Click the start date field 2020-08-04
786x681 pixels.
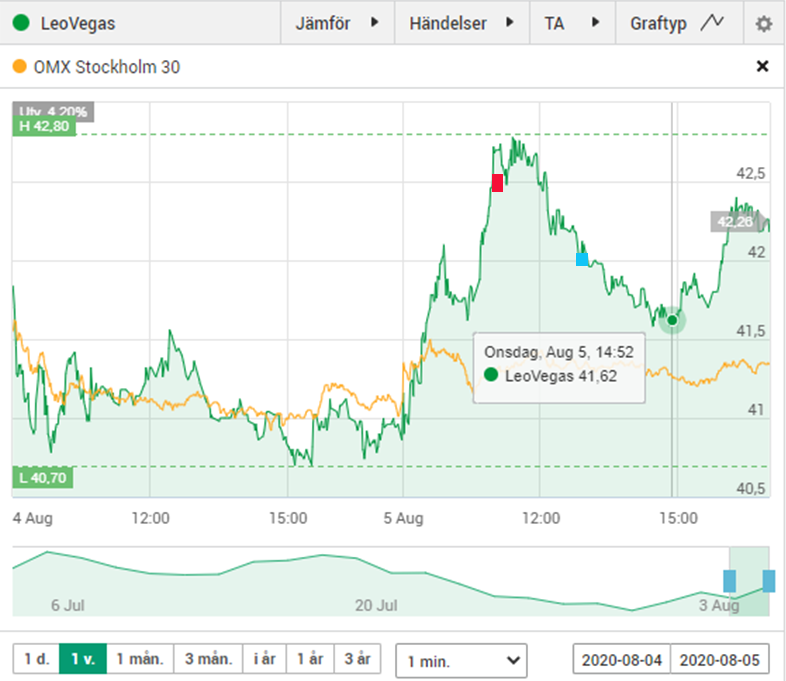click(622, 659)
